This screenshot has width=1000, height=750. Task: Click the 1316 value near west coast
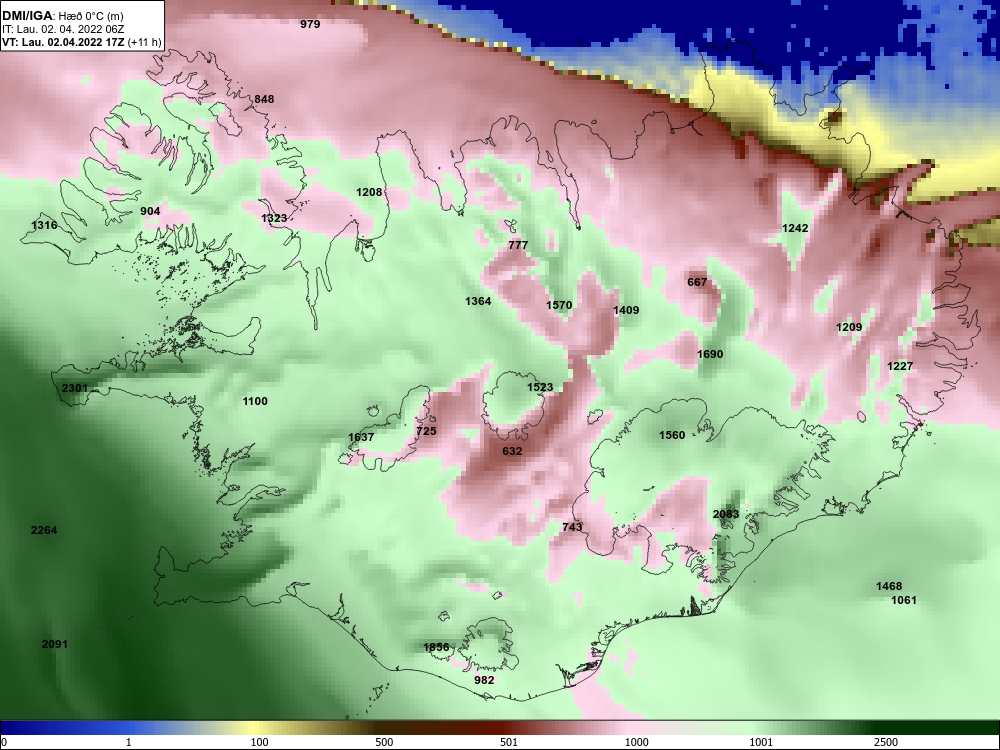[44, 225]
